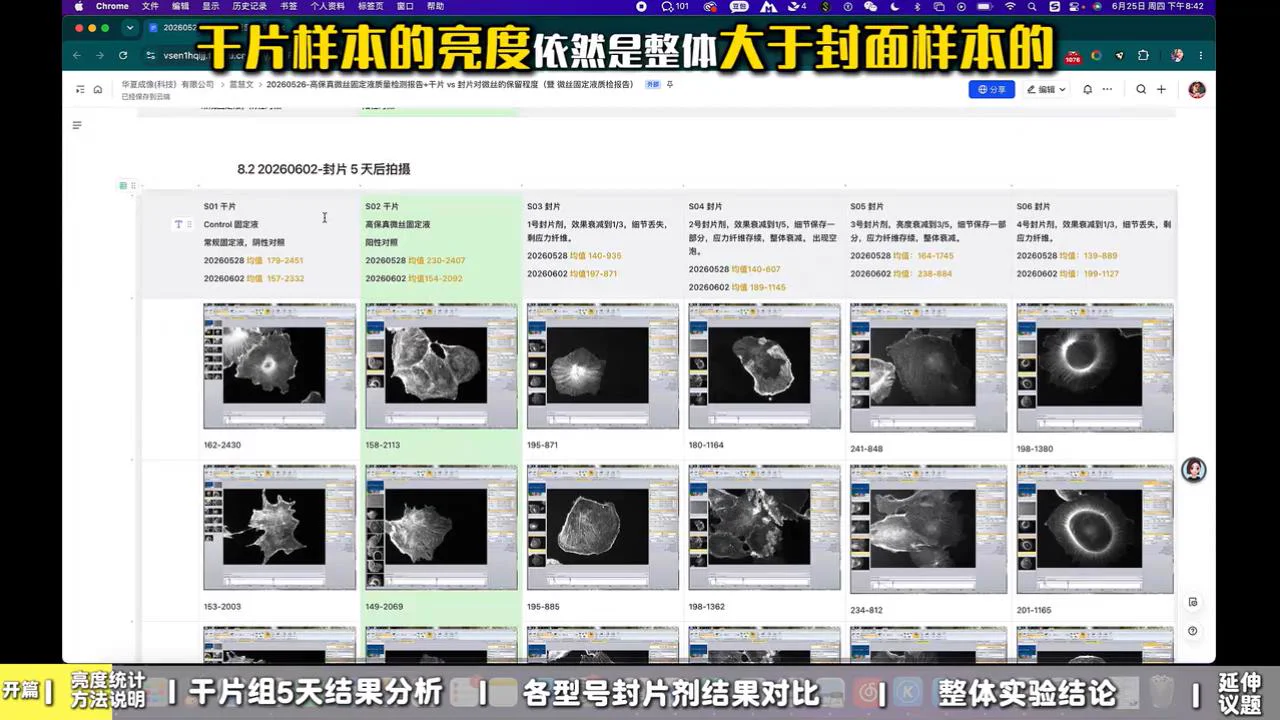Open the 标签页 menu
The height and width of the screenshot is (720, 1280).
[371, 6]
